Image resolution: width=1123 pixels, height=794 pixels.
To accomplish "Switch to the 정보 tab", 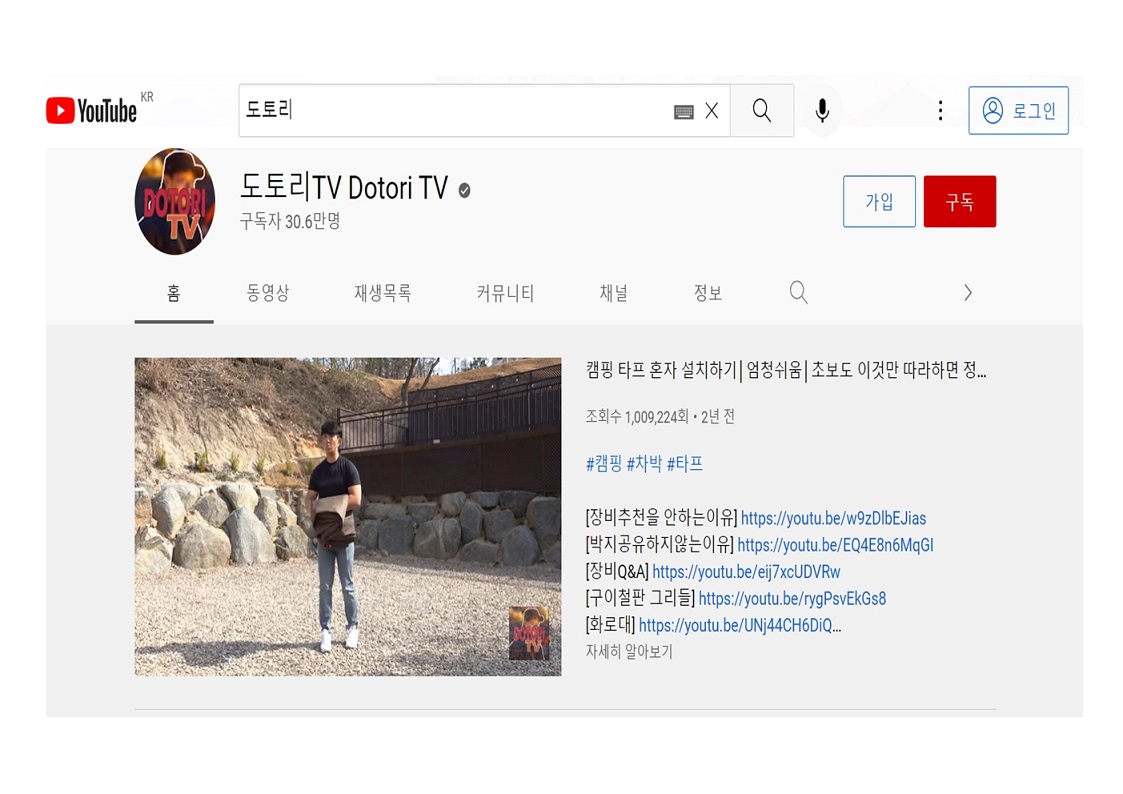I will tap(708, 294).
